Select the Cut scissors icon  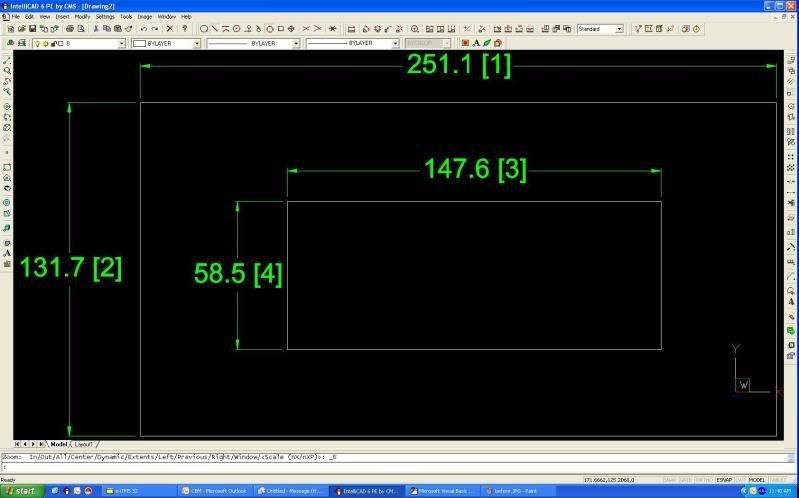click(95, 29)
